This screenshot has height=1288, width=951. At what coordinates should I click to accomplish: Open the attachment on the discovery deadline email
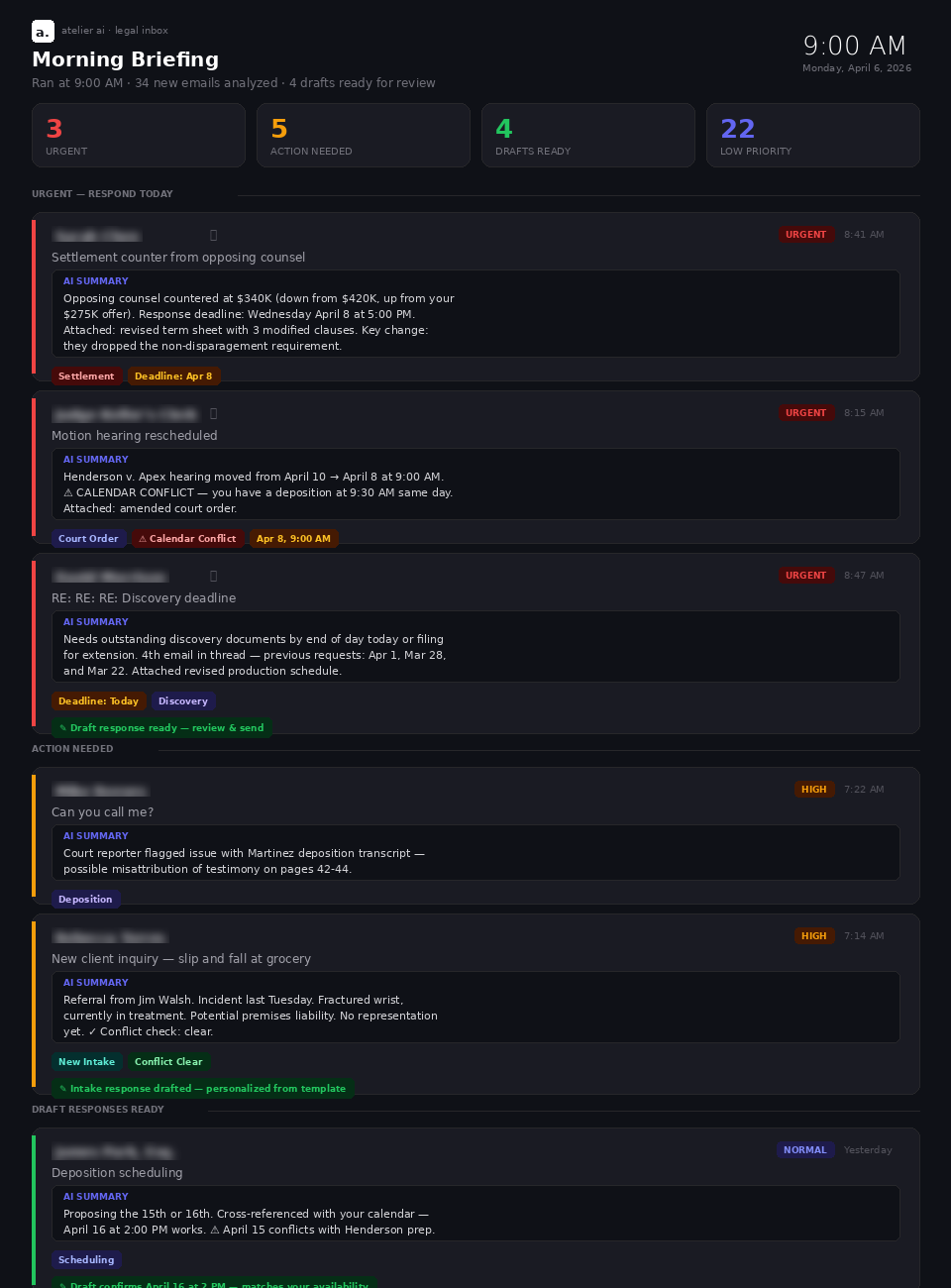point(213,576)
